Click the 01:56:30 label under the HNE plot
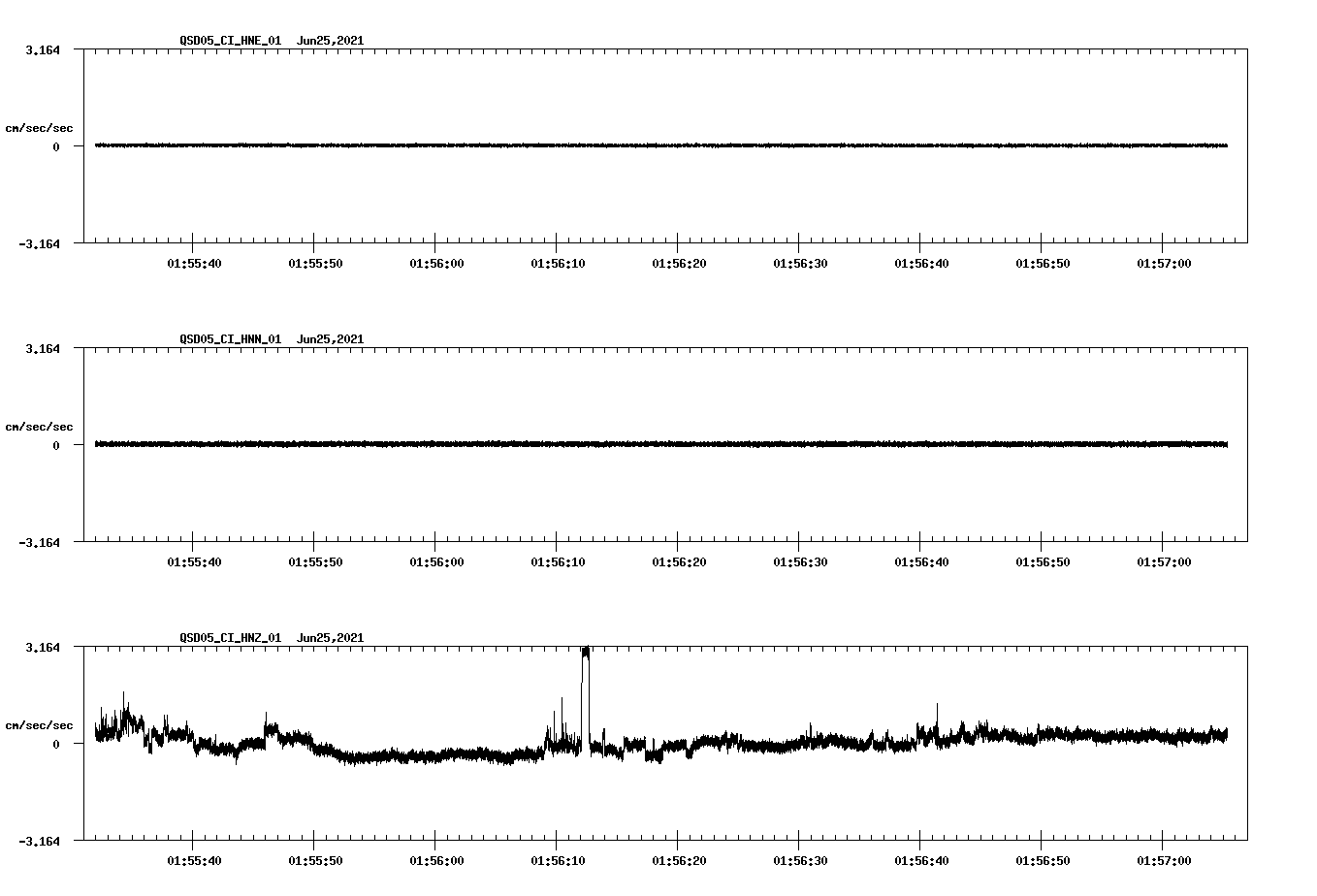 [799, 264]
